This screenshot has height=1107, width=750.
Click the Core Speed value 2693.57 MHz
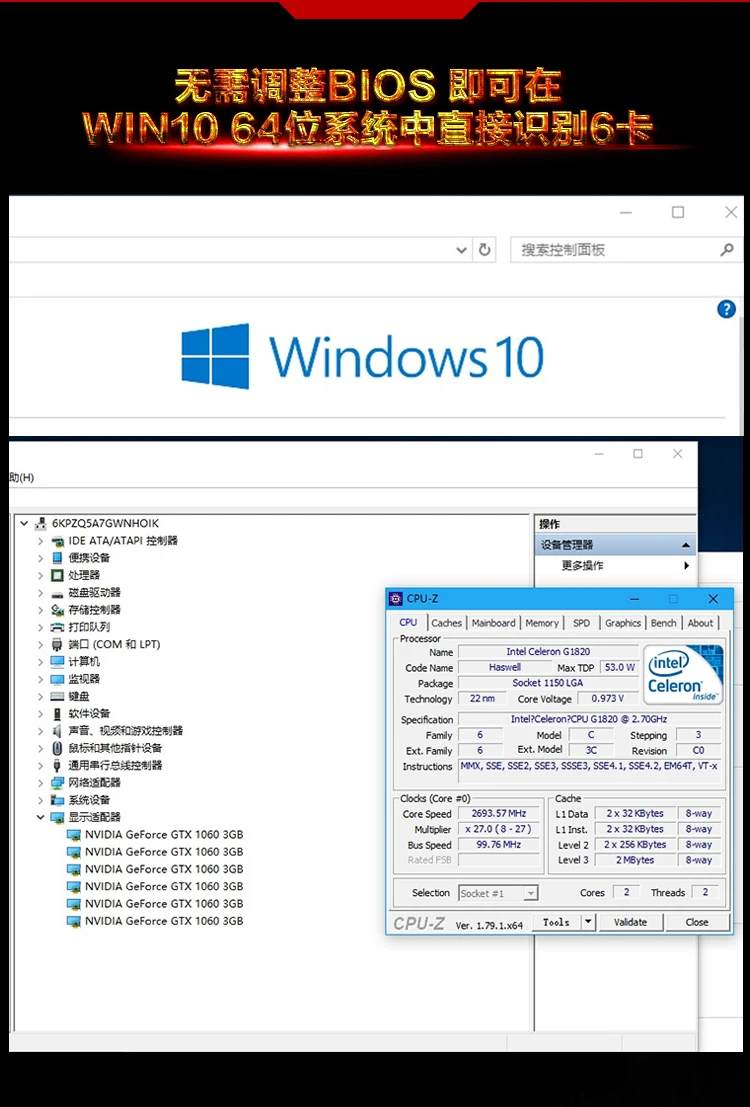pos(499,813)
